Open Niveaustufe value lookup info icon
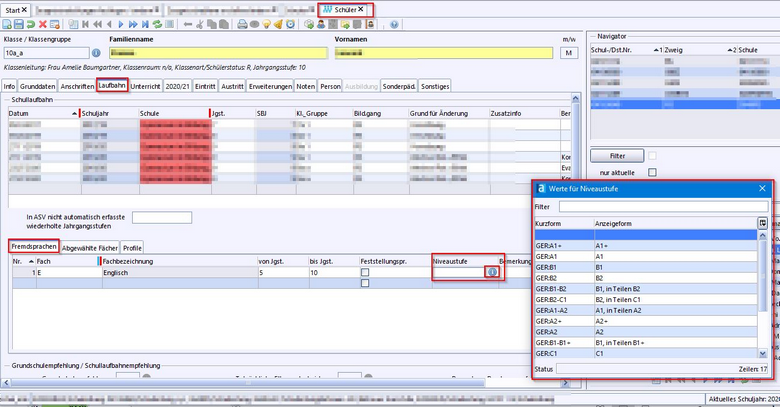The height and width of the screenshot is (407, 780). click(x=491, y=272)
